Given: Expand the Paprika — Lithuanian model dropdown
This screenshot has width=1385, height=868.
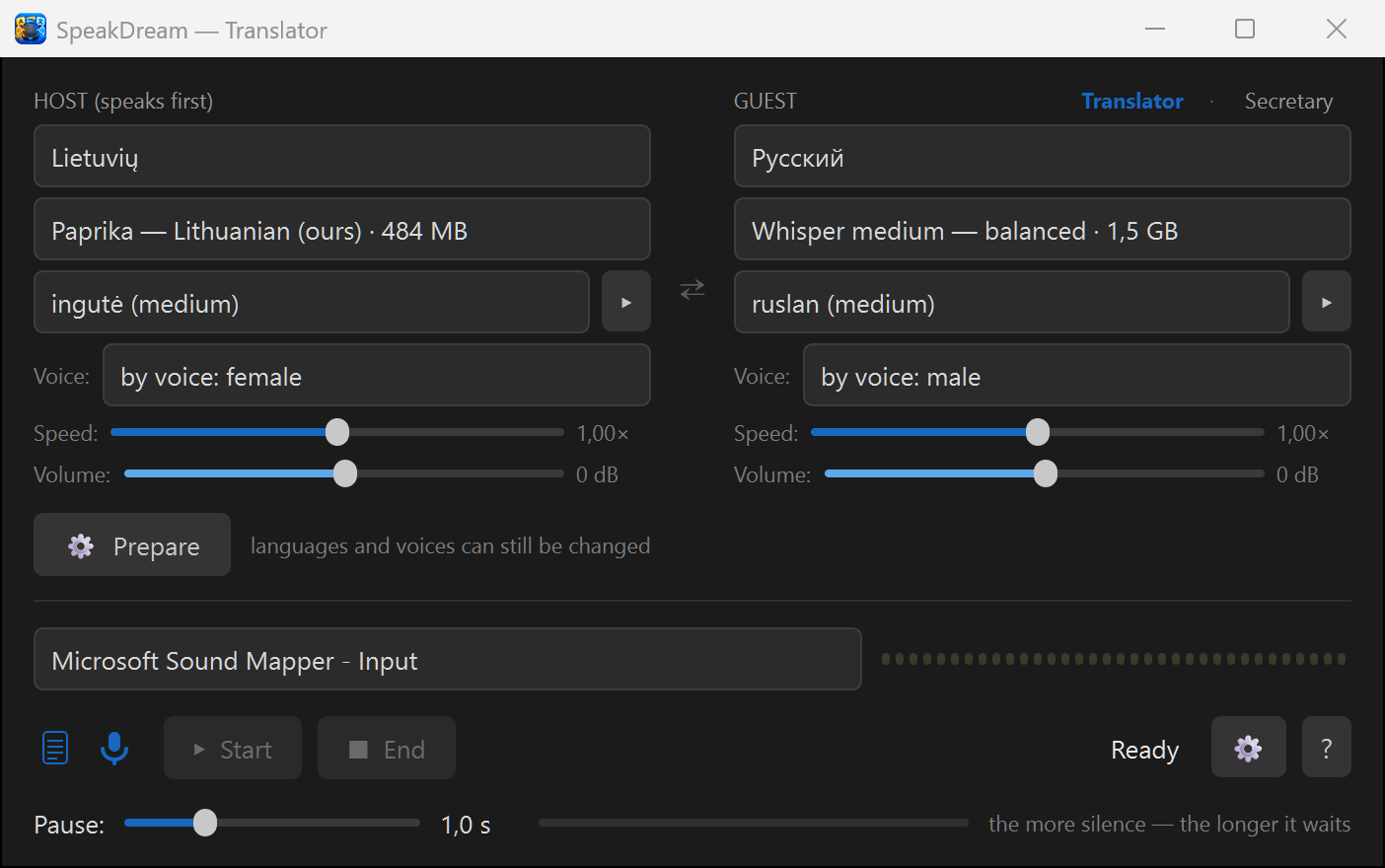Looking at the screenshot, I should coord(342,229).
